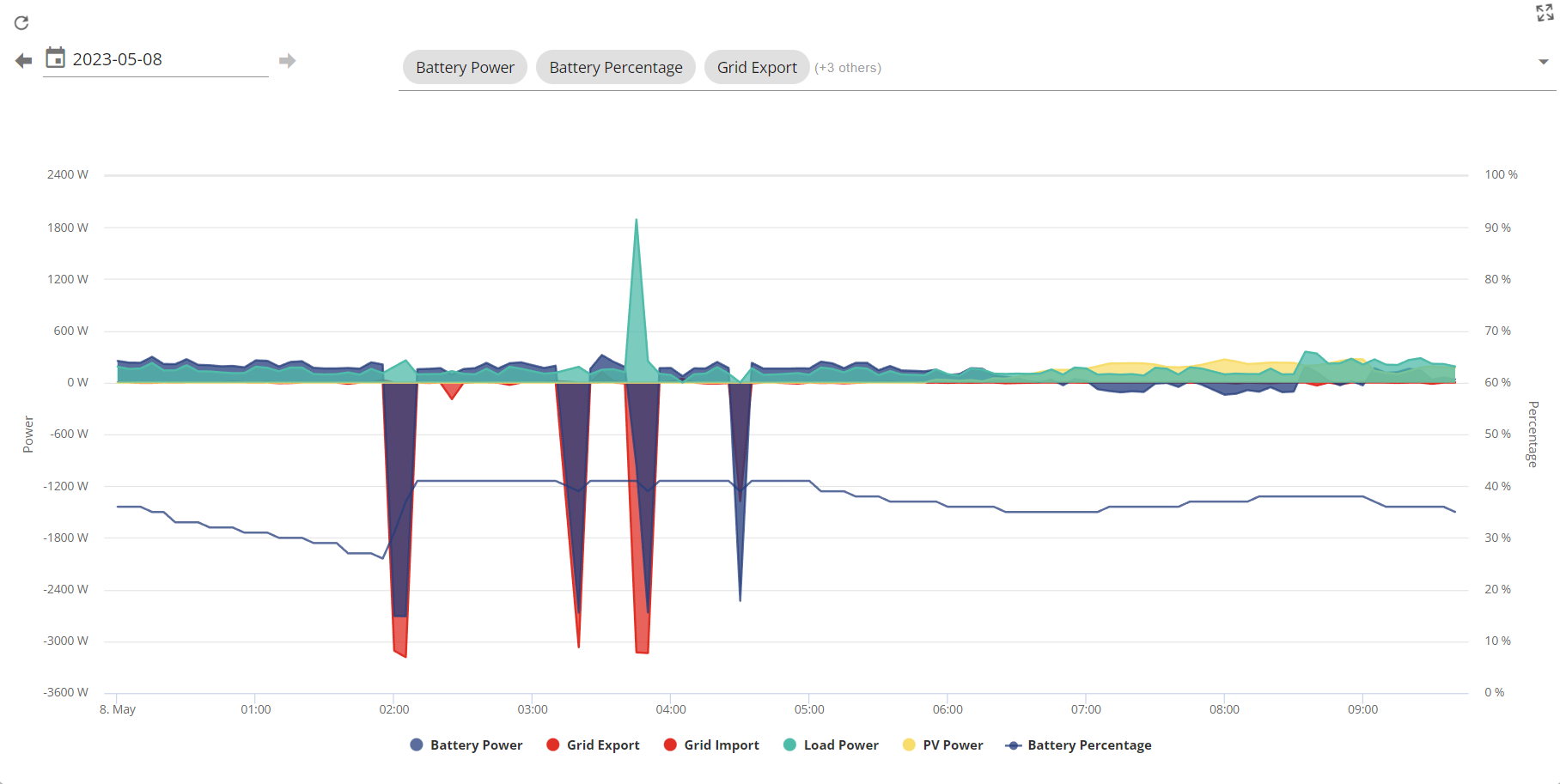Screen dimensions: 1560x784
Task: Click the Battery Power chip
Action: [x=465, y=67]
